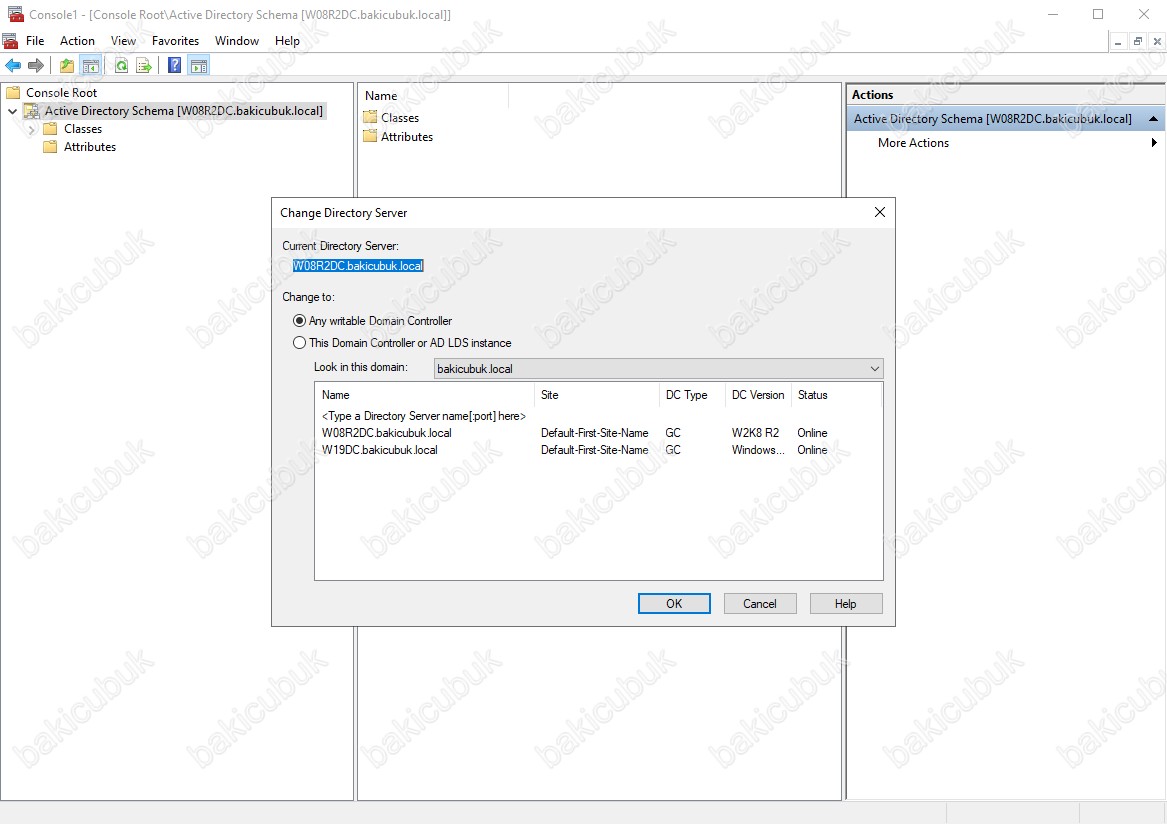
Task: Click the Up One Level folder icon
Action: click(67, 66)
